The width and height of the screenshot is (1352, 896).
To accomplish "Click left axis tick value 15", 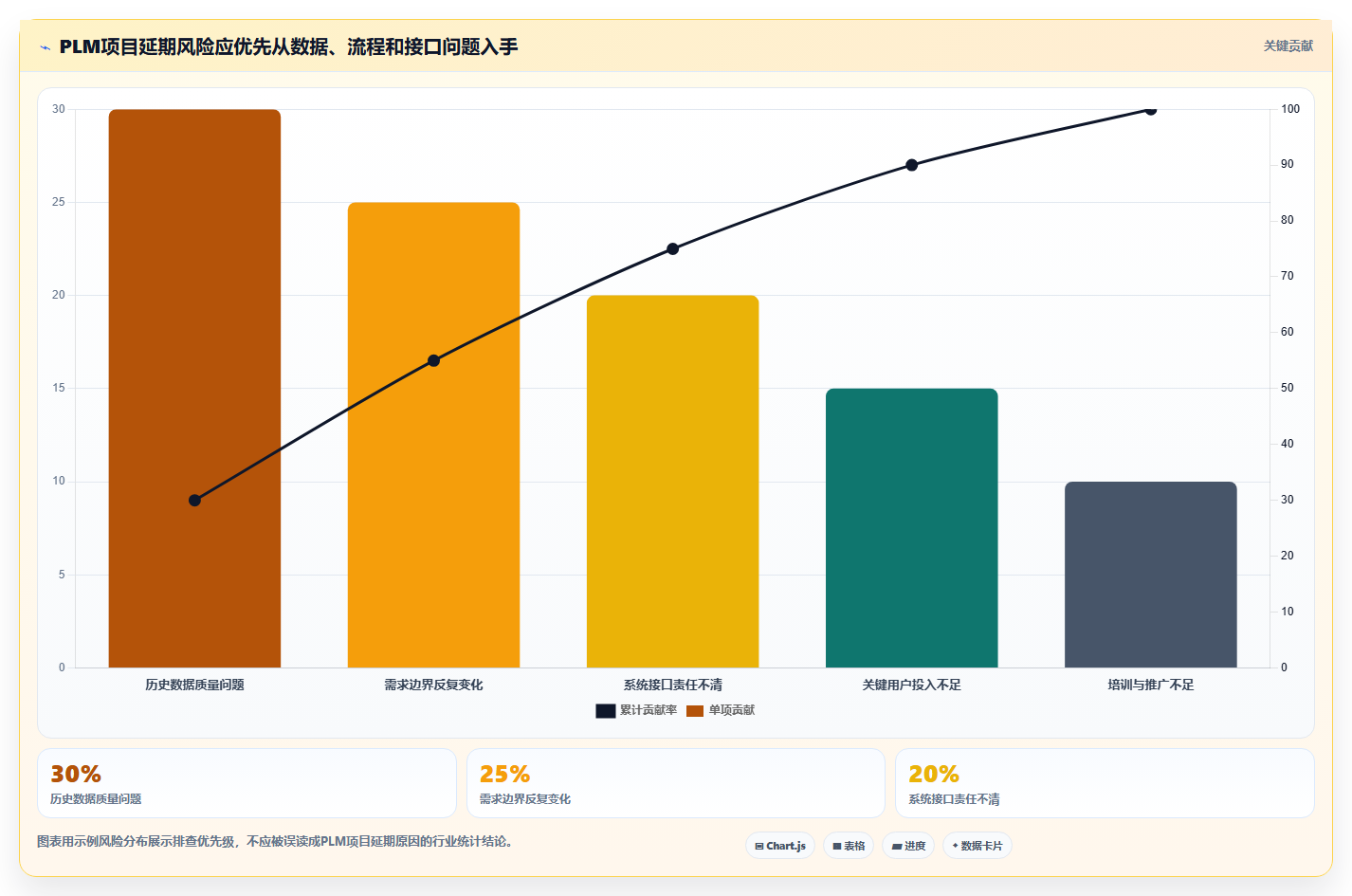I will 59,388.
